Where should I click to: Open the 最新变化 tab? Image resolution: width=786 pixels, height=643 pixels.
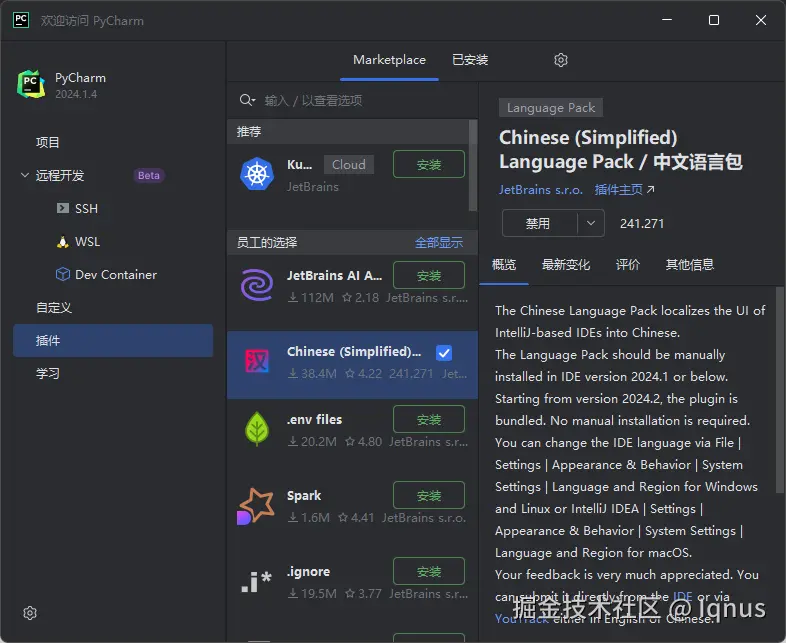tap(565, 265)
